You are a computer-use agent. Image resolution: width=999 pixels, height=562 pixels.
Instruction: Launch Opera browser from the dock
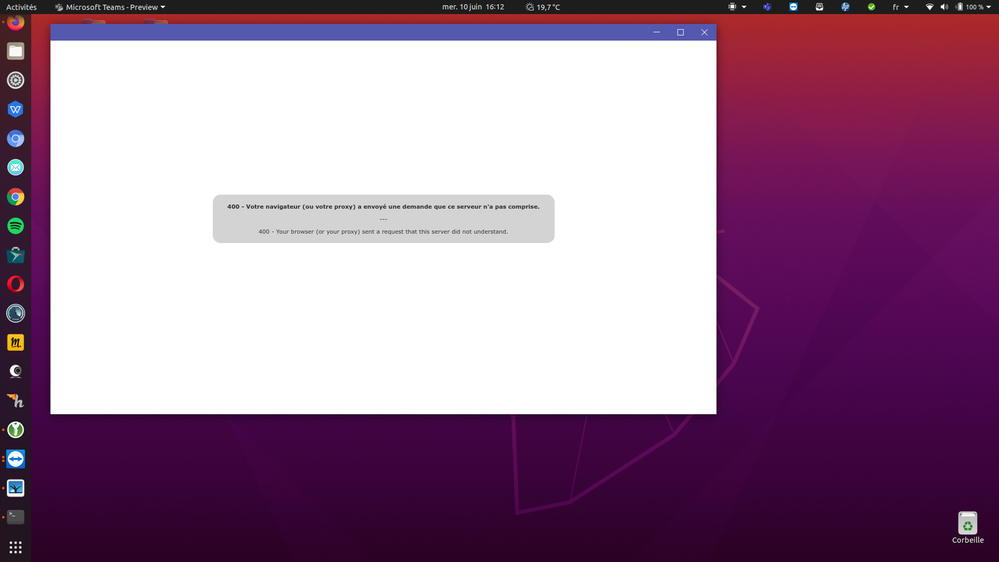(x=15, y=284)
